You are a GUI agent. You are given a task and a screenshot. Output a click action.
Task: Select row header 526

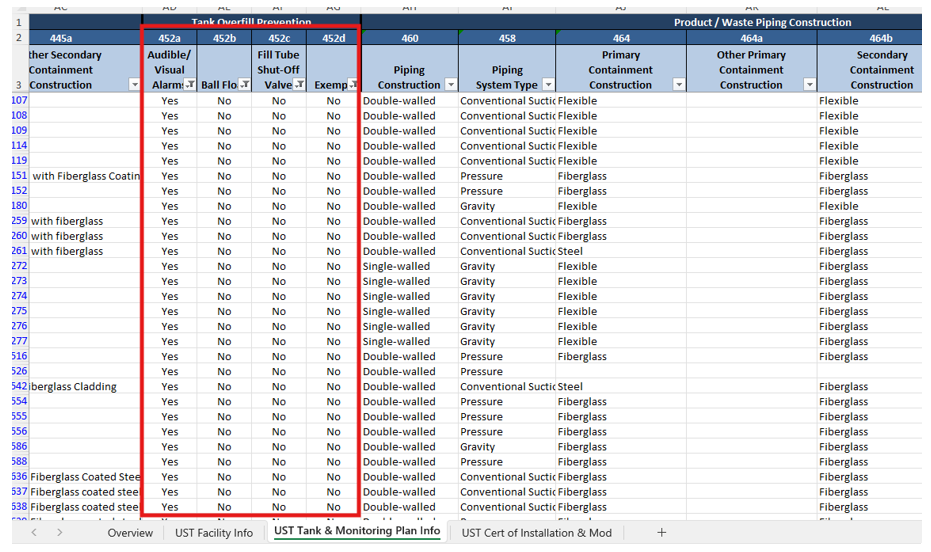pos(20,371)
